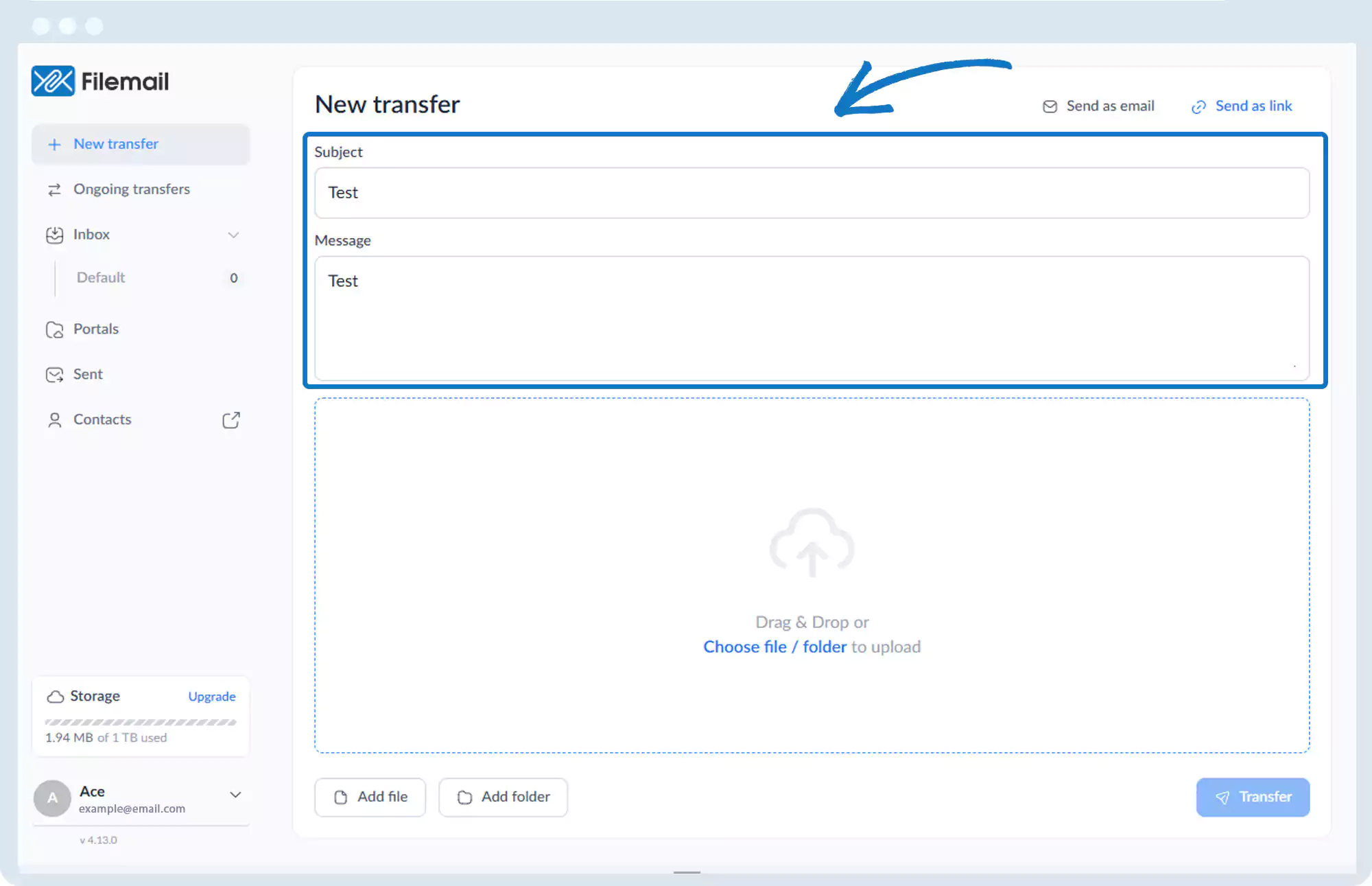Click the Portals folder icon
This screenshot has width=1372, height=886.
point(54,329)
